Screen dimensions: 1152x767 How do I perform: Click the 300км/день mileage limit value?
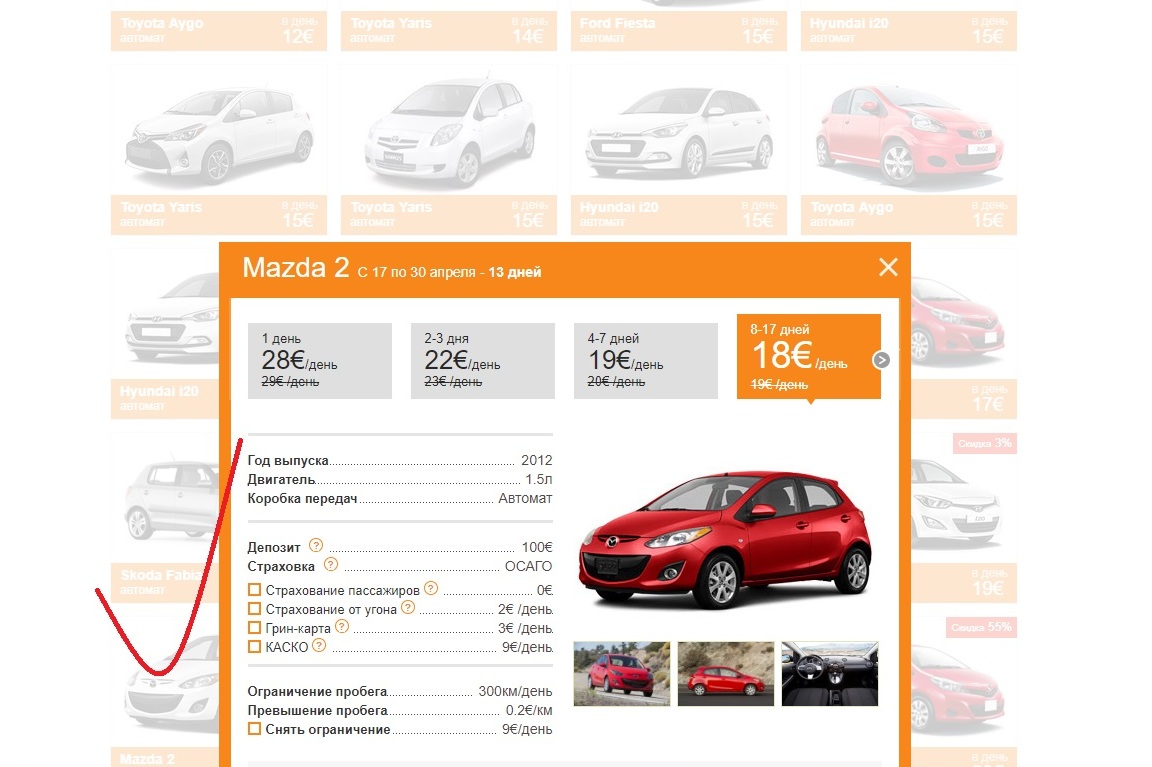(x=515, y=692)
